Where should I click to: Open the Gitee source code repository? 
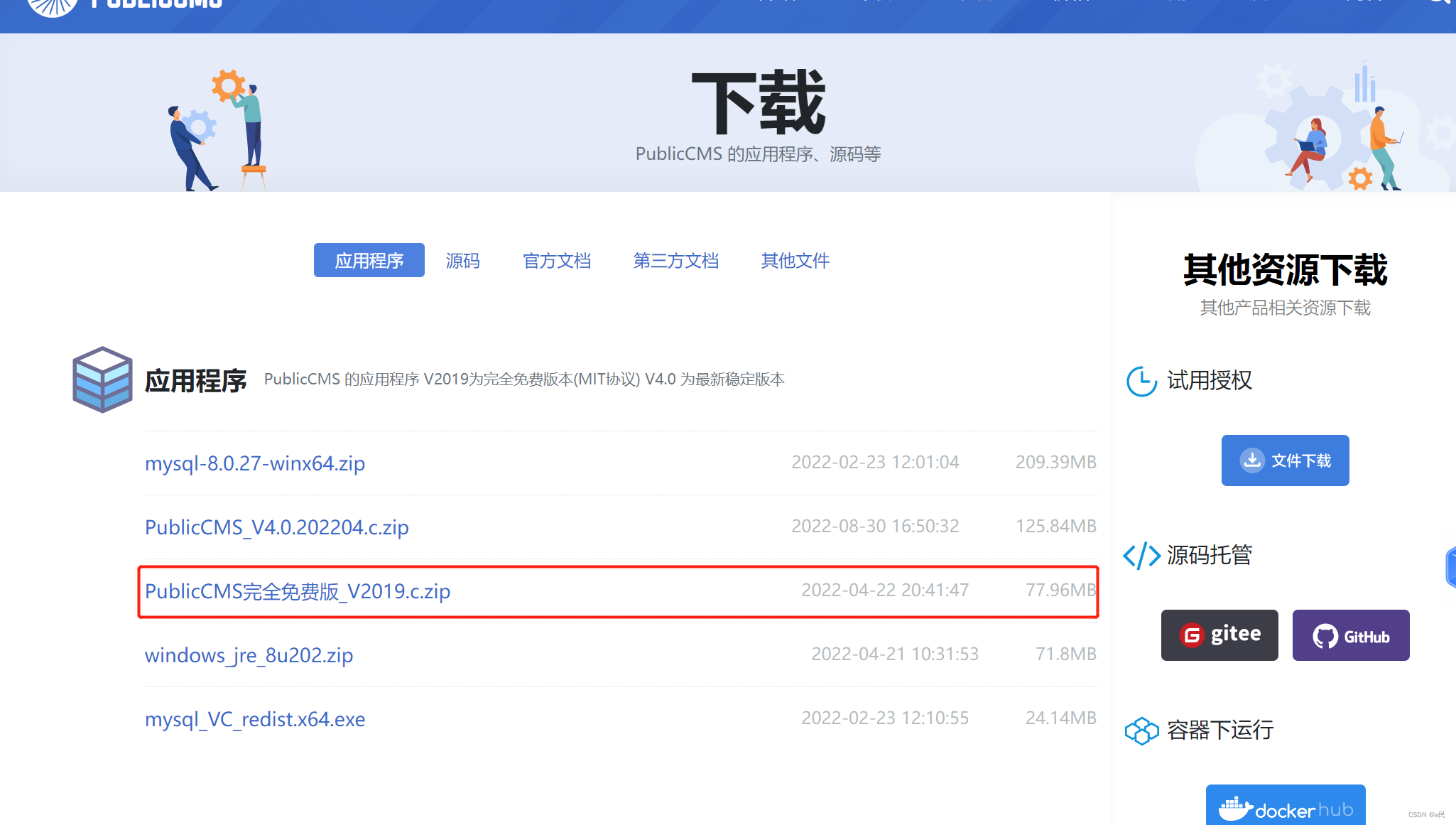pyautogui.click(x=1219, y=635)
